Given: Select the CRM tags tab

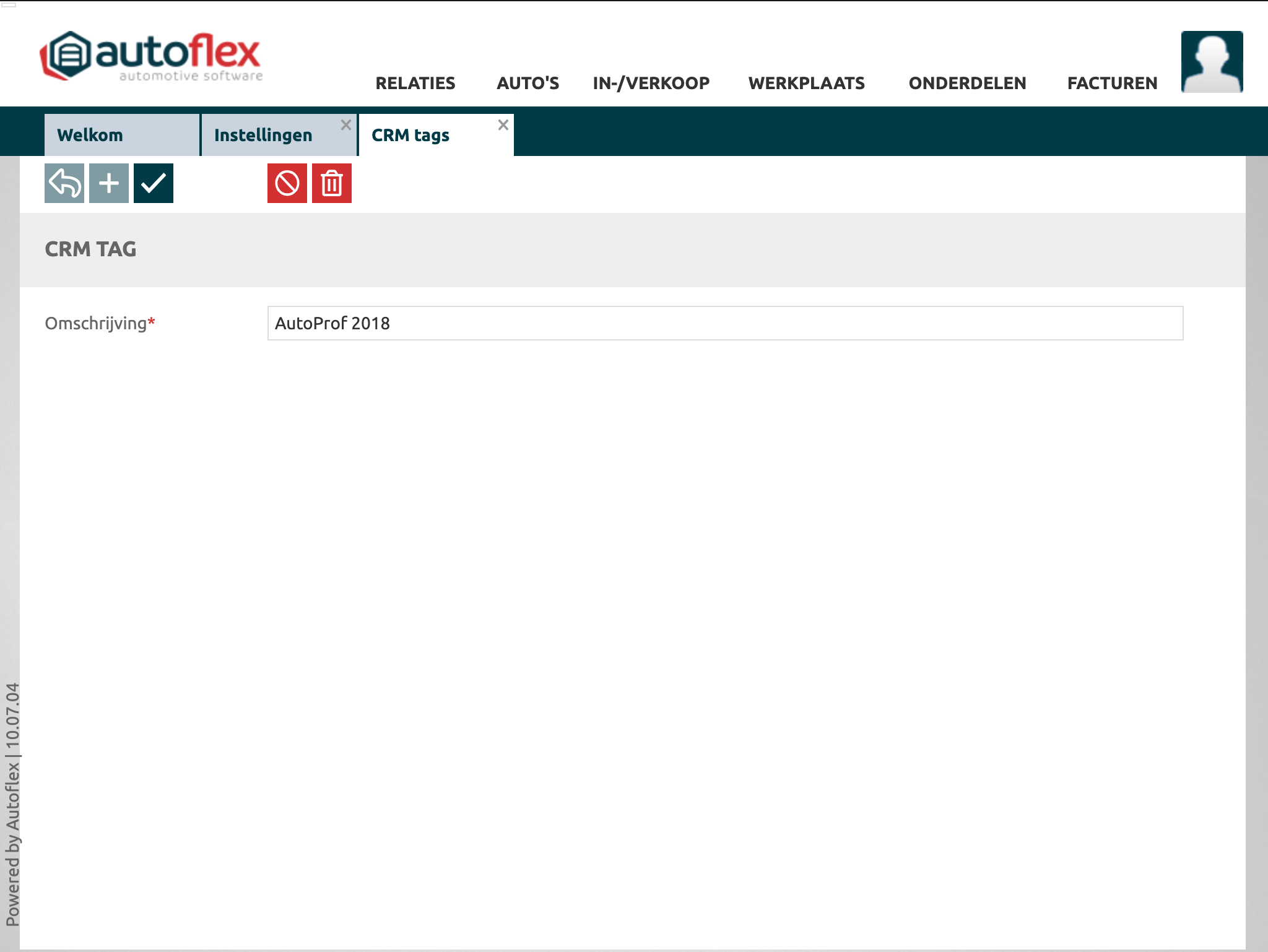Looking at the screenshot, I should (x=410, y=135).
